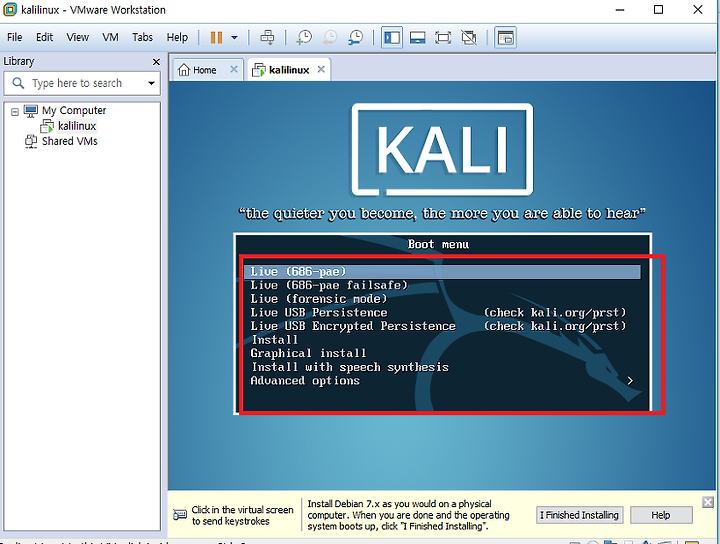
Task: Take a snapshot of the VM
Action: click(304, 37)
